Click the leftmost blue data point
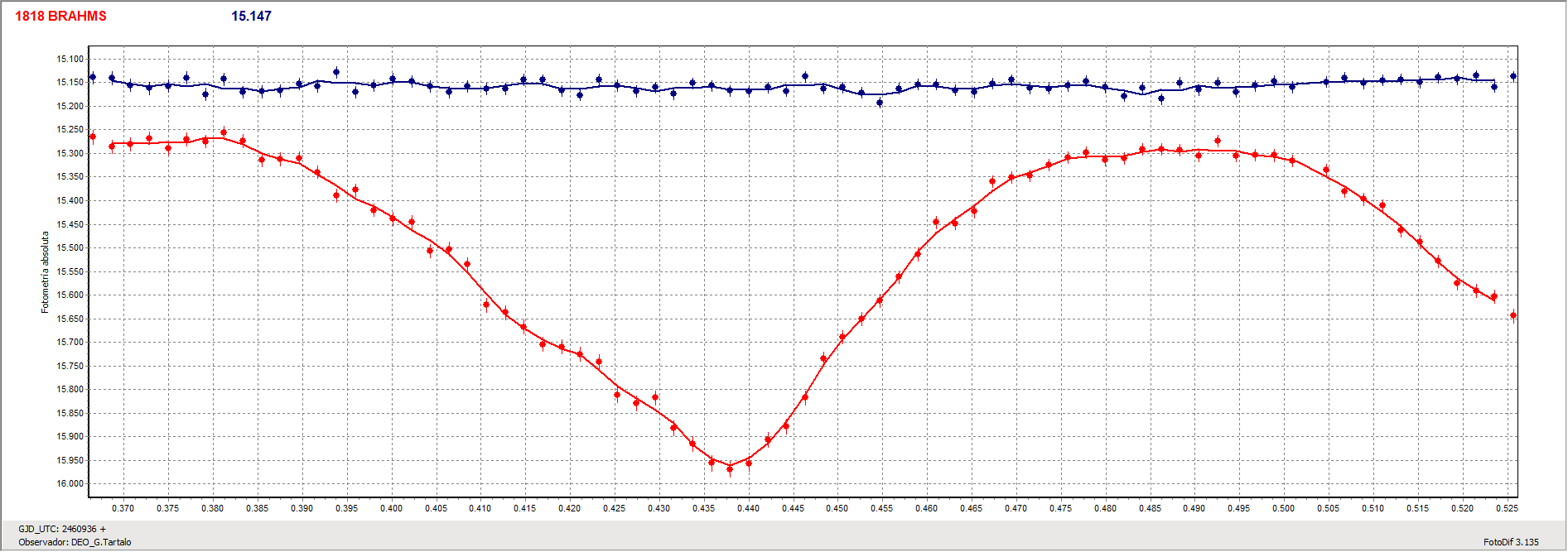This screenshot has width=1568, height=552. pos(93,77)
